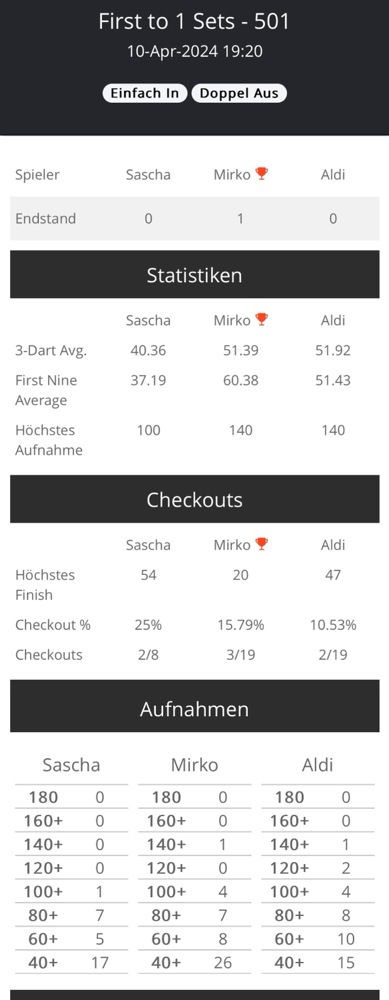Screen dimensions: 389x1000
Task: Click Mirko's Endstand score of 1
Action: (x=240, y=219)
